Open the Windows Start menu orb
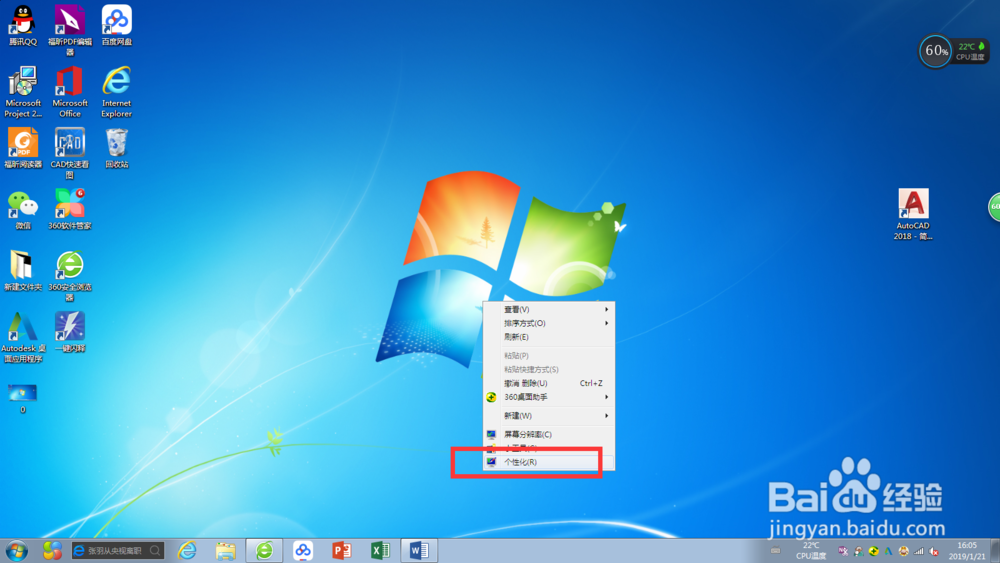Screen dimensions: 1000x563 (17, 550)
